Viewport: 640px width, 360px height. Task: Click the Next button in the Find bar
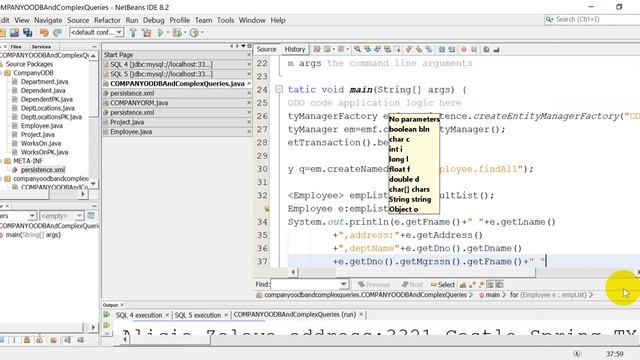point(412,284)
